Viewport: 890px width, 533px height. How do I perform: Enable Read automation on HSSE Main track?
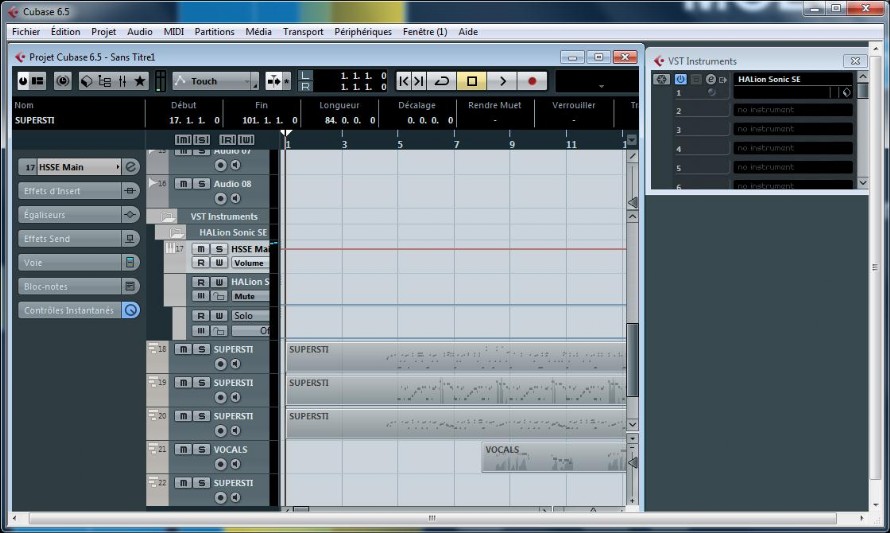pos(201,263)
